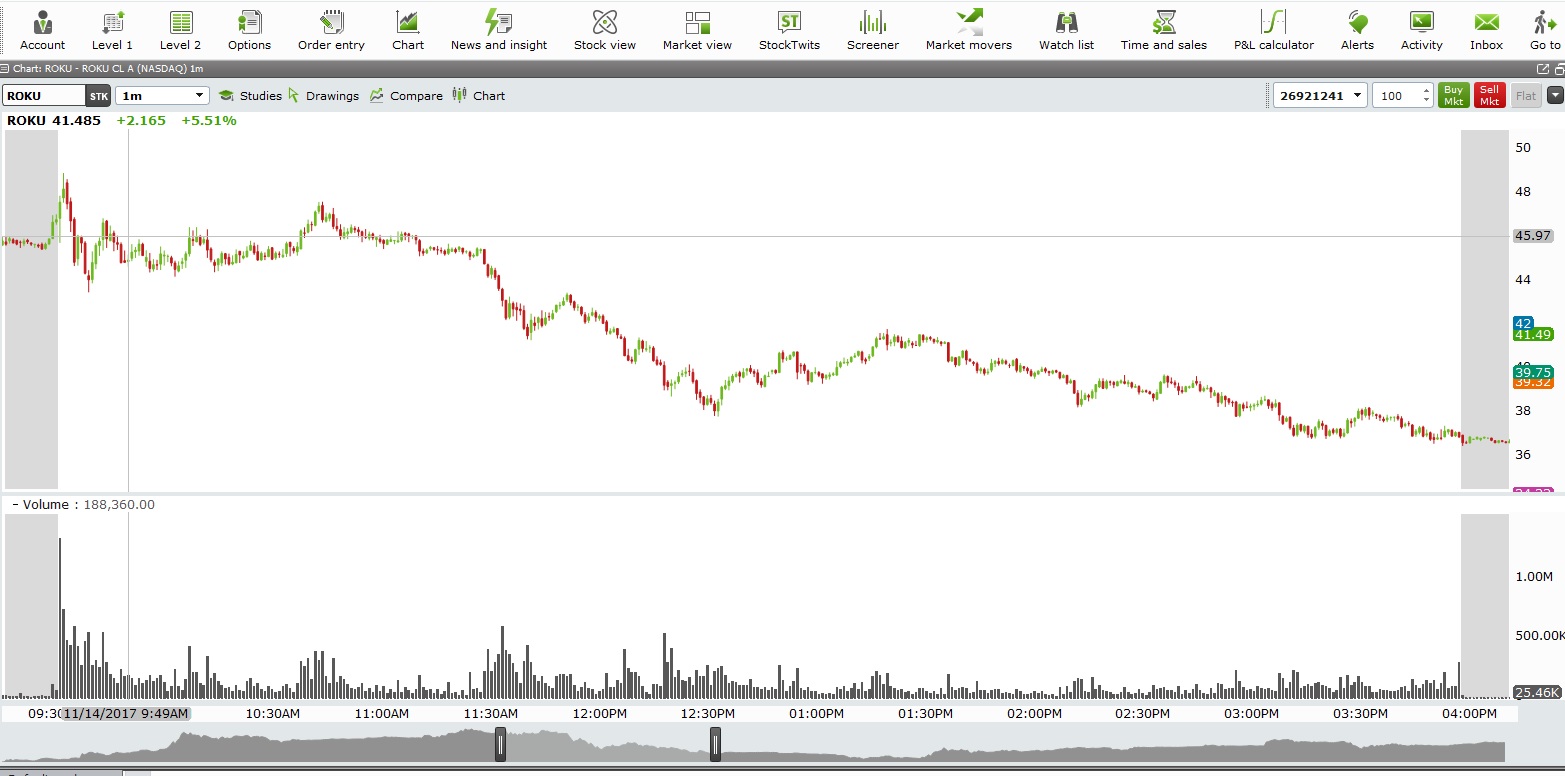Open the Chart type menu beside Compare
The height and width of the screenshot is (776, 1565).
coord(479,96)
